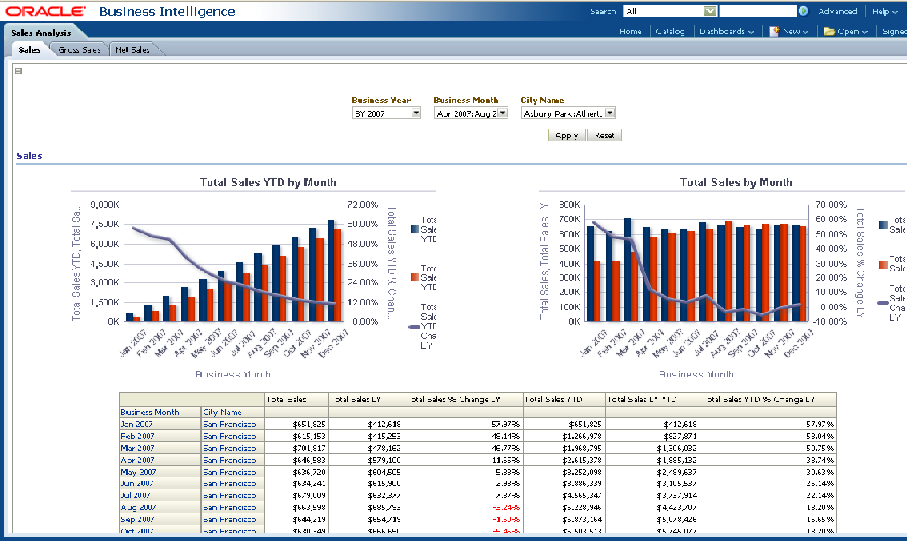
Task: Expand the Open menu
Action: coord(852,31)
